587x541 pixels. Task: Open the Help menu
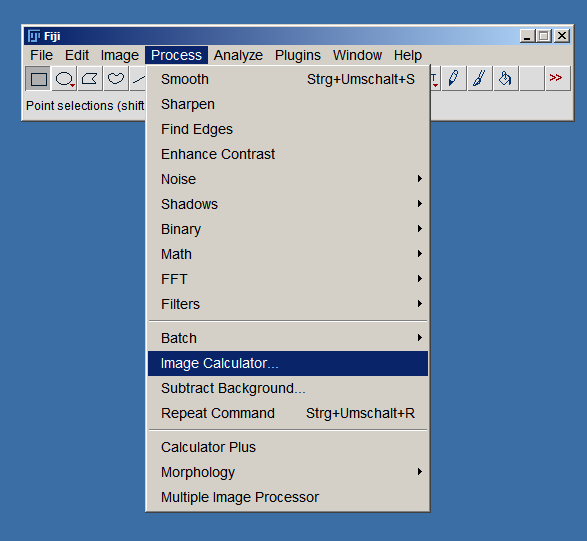point(408,55)
